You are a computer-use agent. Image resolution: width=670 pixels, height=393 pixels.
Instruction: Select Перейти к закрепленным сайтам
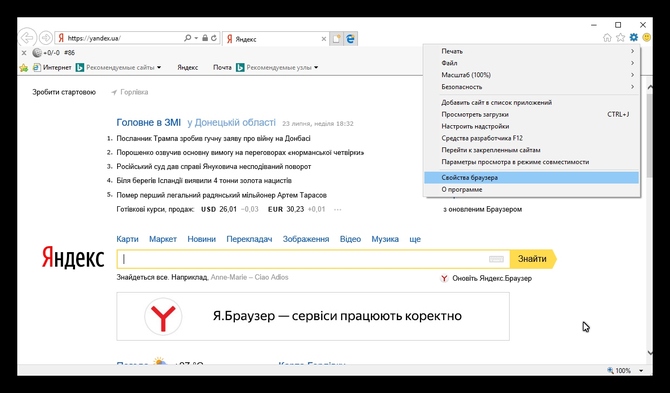tap(532, 150)
